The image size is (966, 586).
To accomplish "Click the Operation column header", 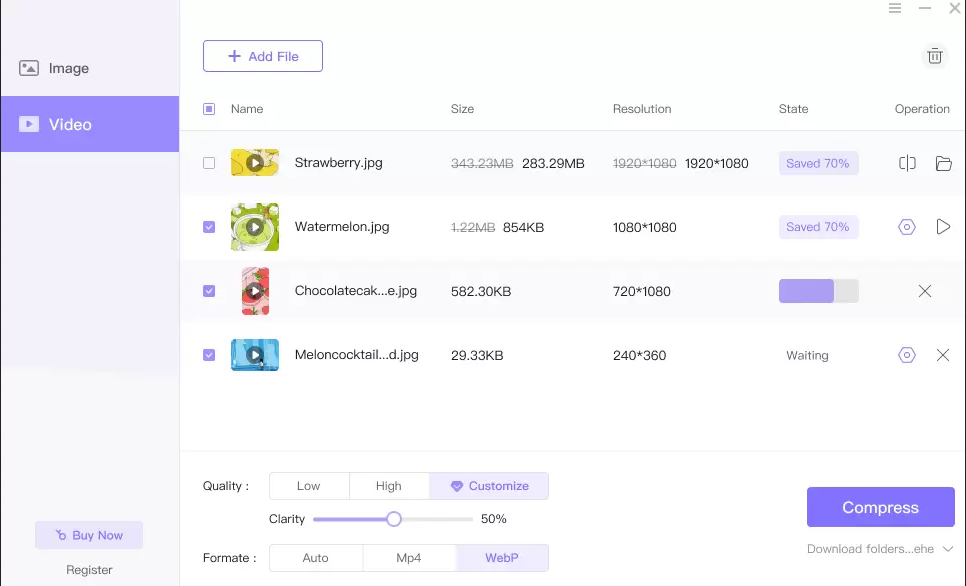I will (922, 109).
